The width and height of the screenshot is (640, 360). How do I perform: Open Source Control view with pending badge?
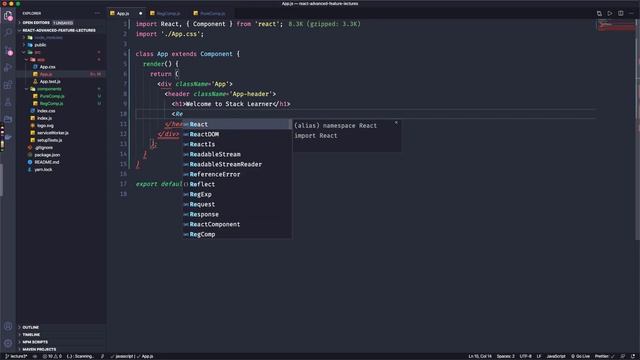point(8,50)
